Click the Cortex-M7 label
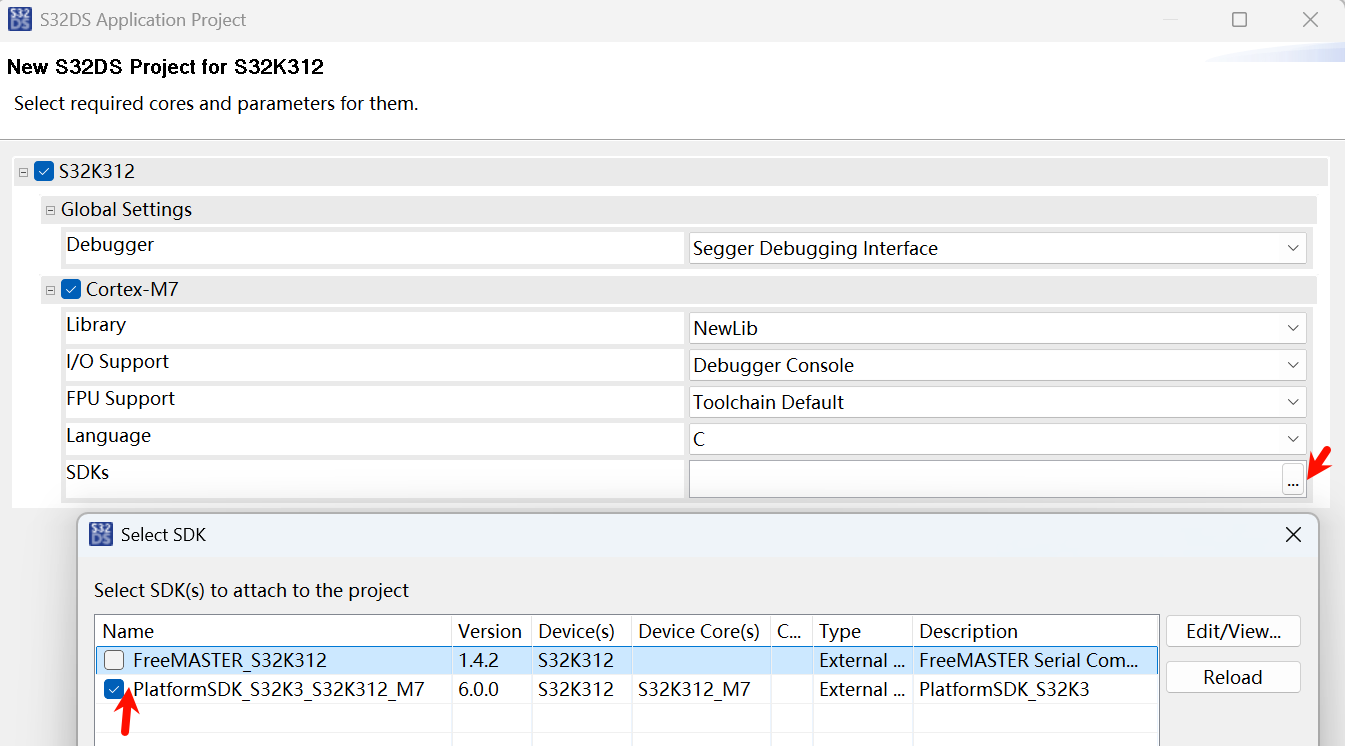Image resolution: width=1345 pixels, height=746 pixels. 132,290
